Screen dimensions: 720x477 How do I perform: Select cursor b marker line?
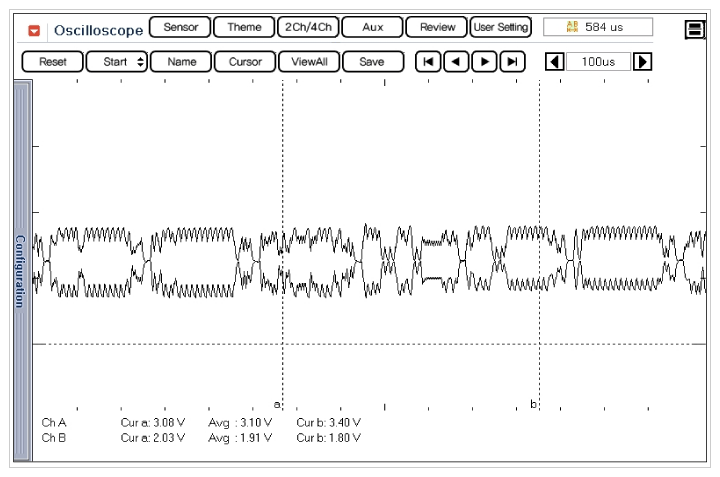coord(540,243)
